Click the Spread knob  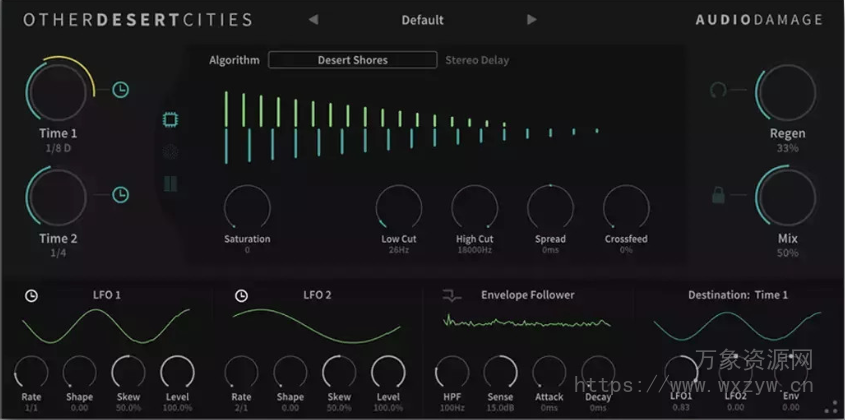[x=550, y=208]
